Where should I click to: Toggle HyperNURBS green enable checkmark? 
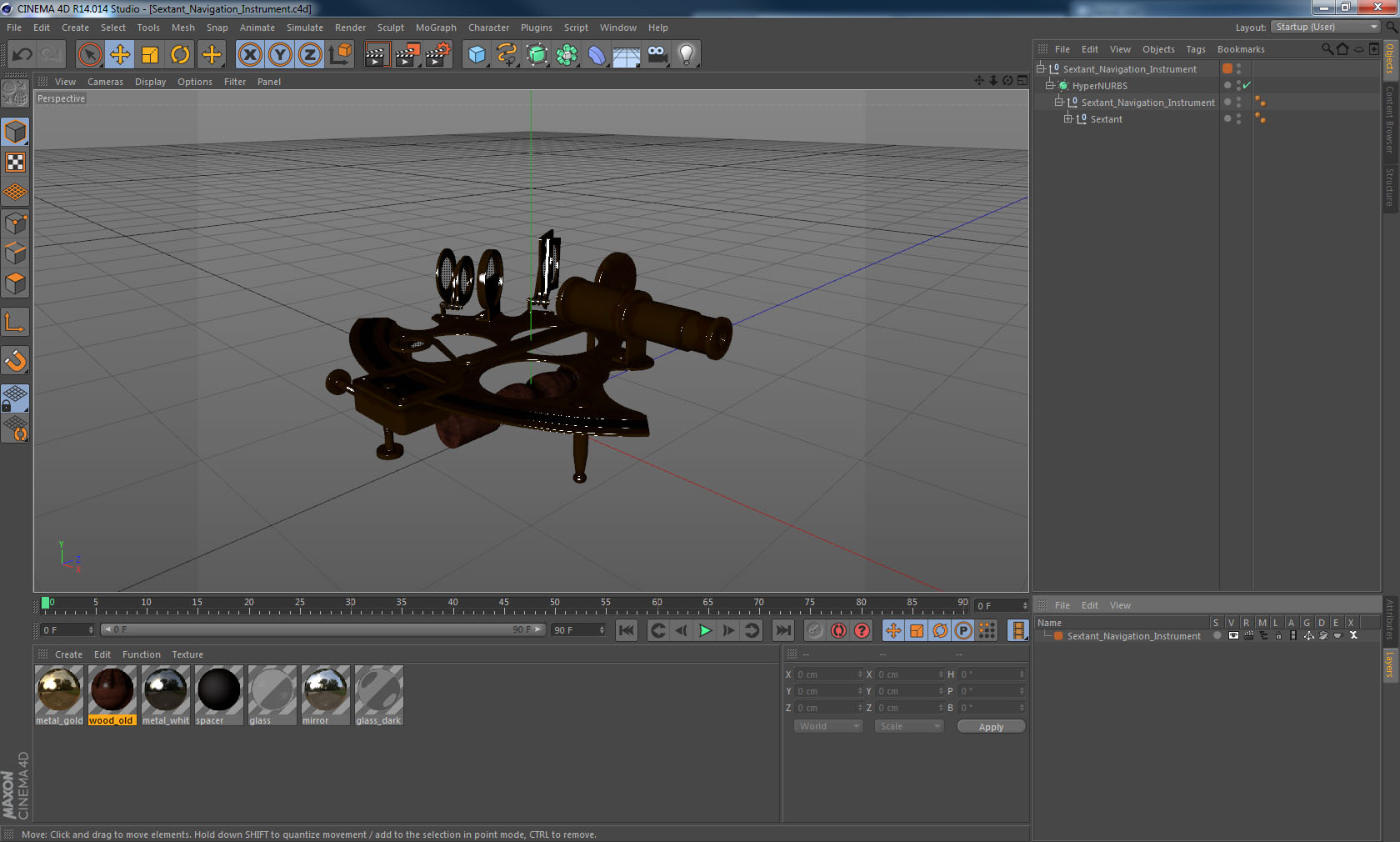coord(1247,86)
